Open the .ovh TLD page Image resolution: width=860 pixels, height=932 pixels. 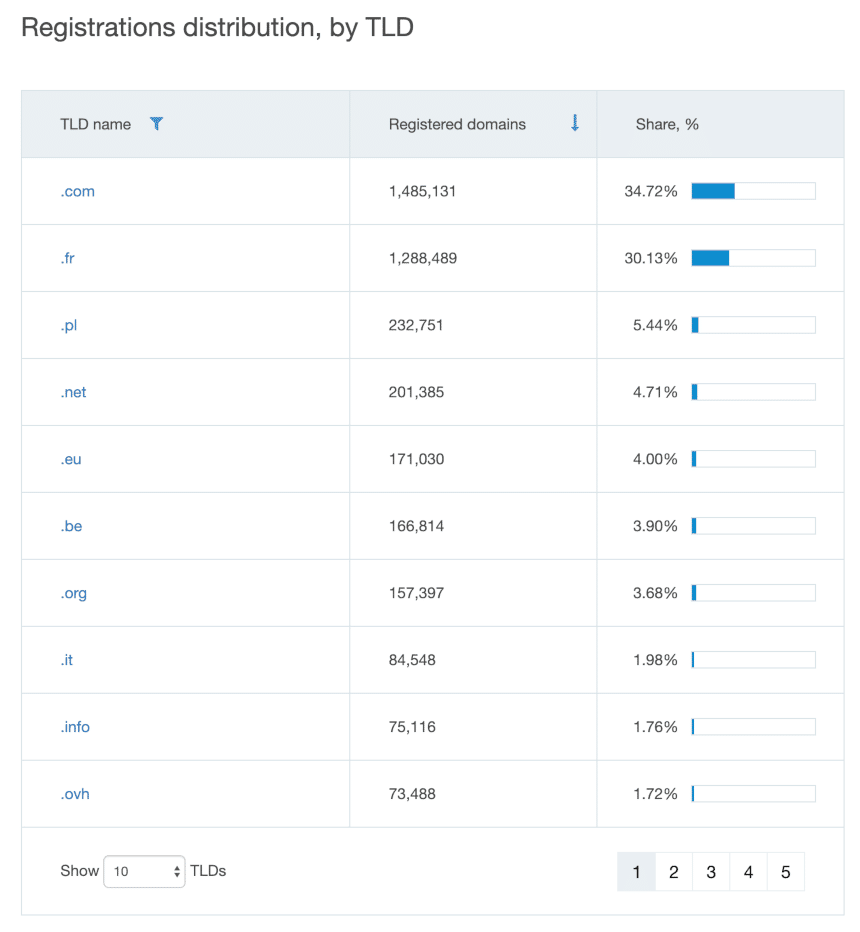click(x=75, y=793)
